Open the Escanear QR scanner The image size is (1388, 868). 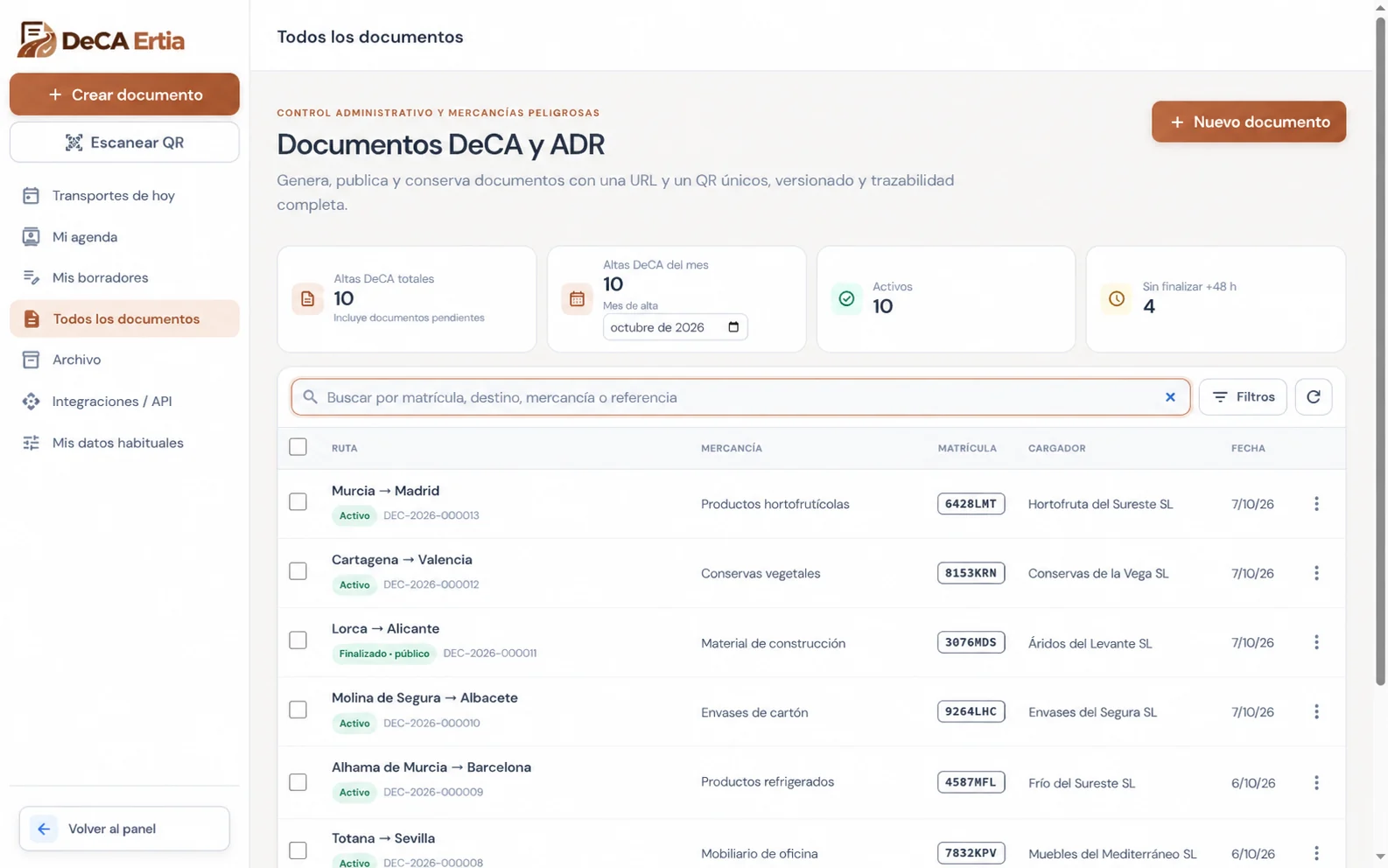click(124, 143)
